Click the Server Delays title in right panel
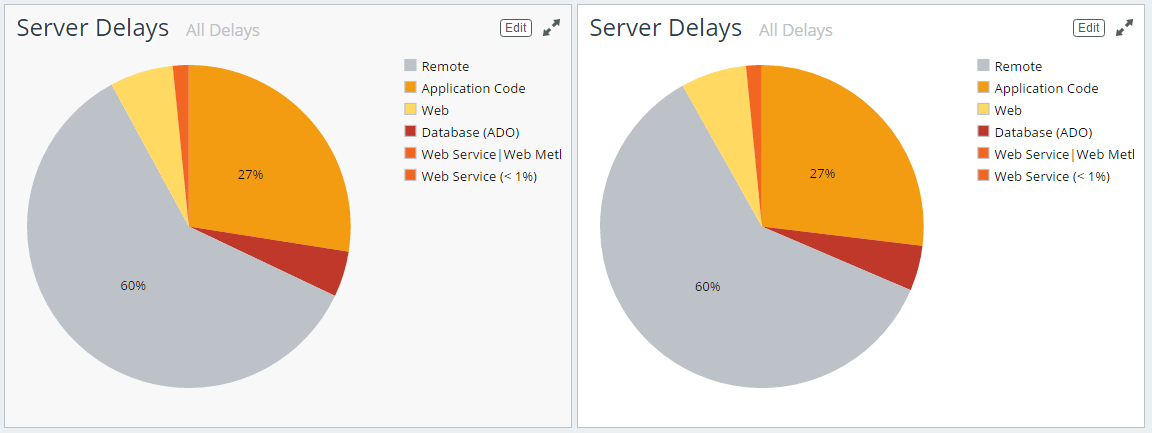 point(666,28)
